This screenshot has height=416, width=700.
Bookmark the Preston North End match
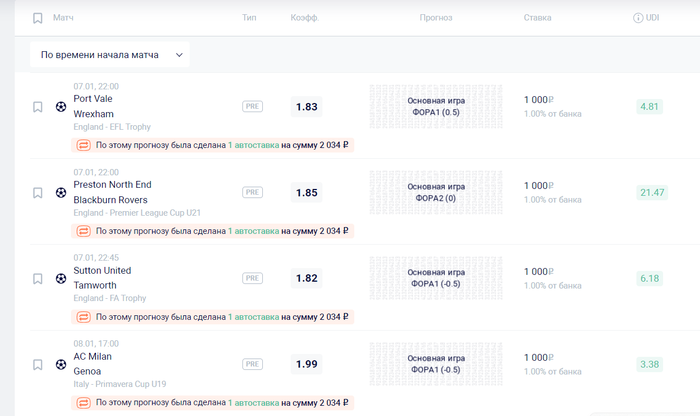click(38, 193)
